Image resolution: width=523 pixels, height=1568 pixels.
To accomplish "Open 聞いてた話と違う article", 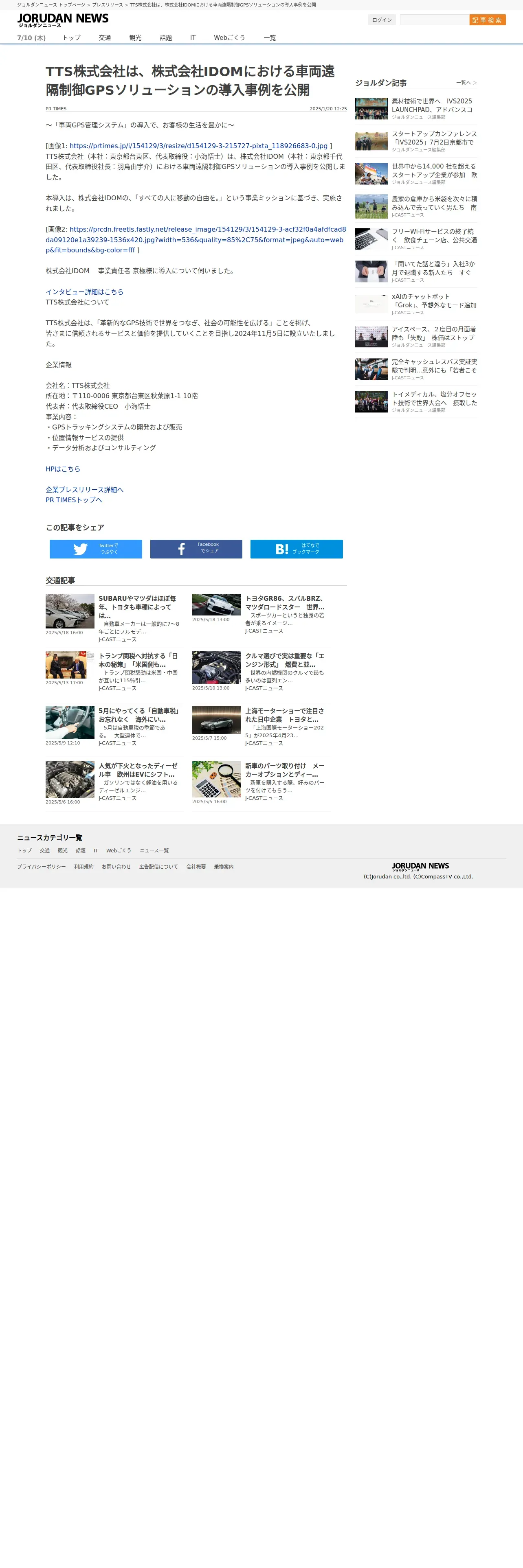I will (434, 268).
